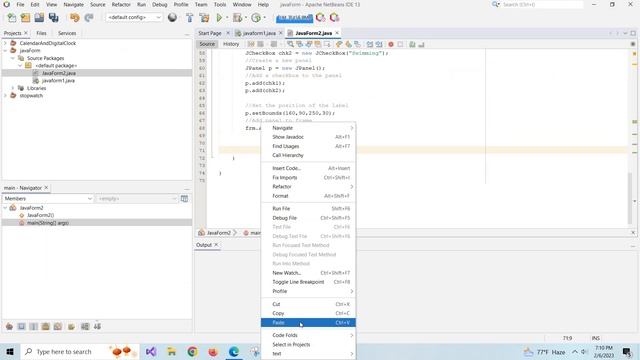Select javaform1.java in the Projects tree
The image size is (640, 360).
tap(58, 80)
